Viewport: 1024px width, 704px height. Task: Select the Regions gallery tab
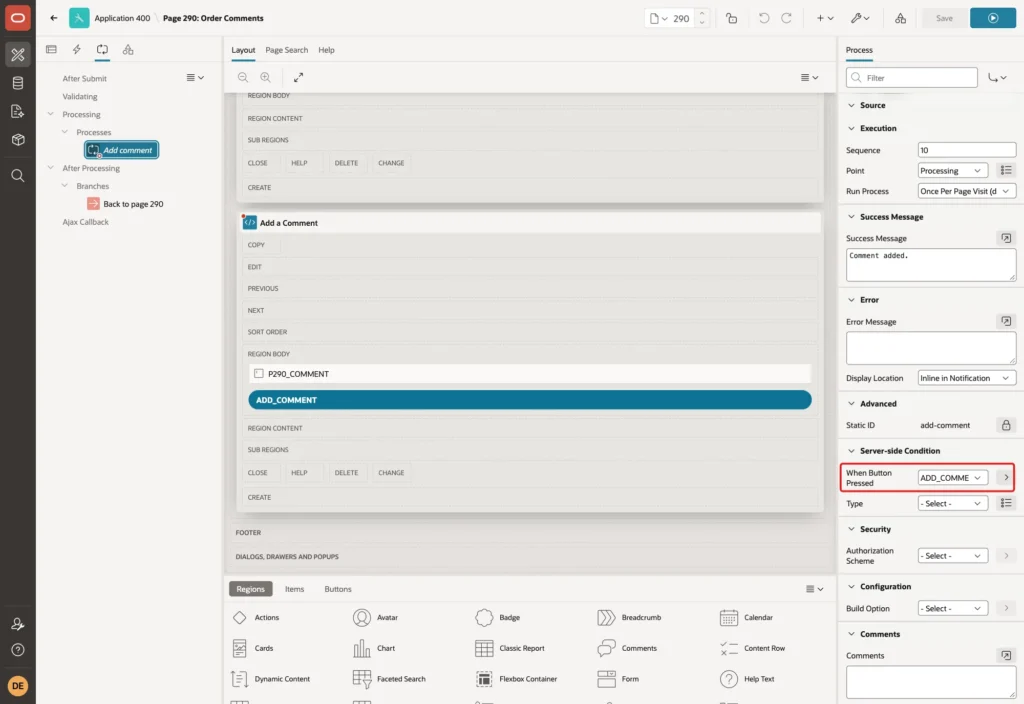(x=250, y=588)
